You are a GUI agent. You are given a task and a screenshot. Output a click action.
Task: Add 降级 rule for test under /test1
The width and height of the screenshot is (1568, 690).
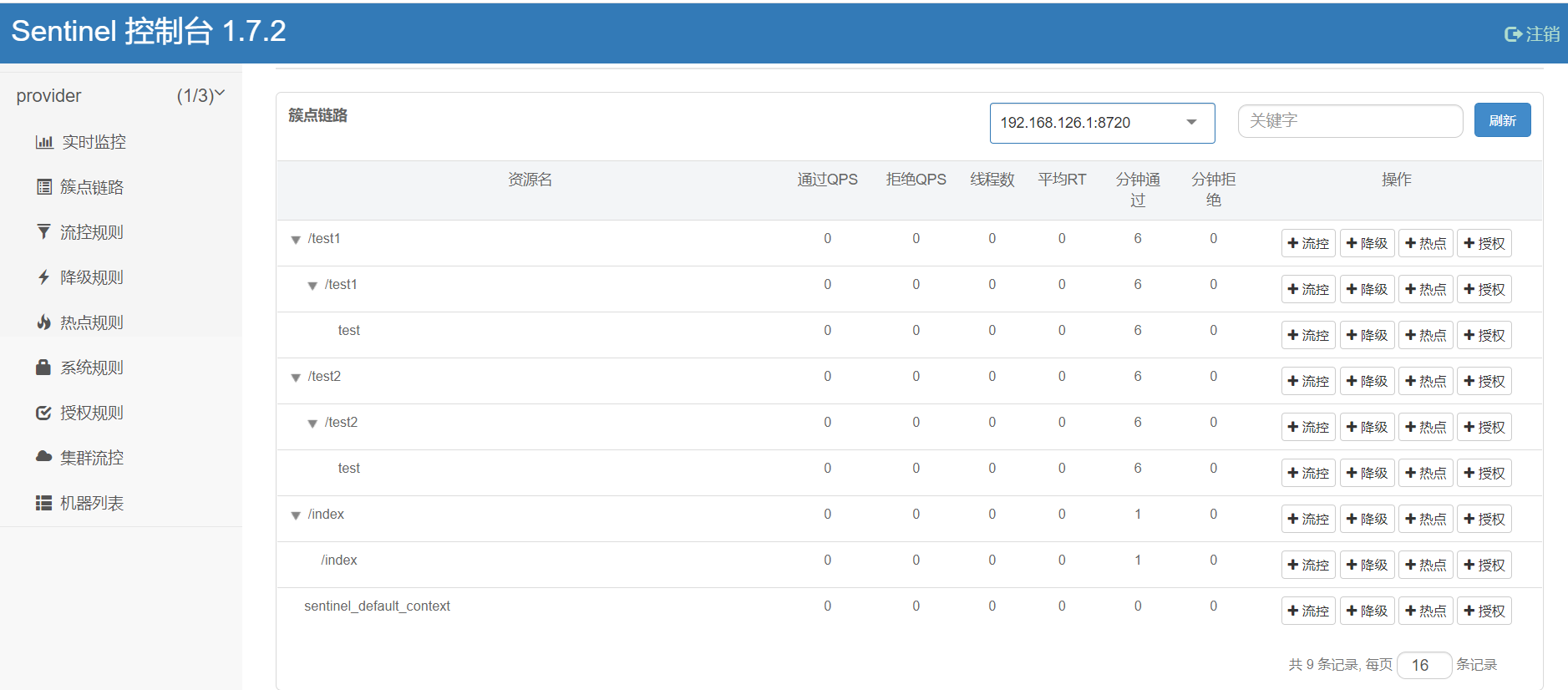1367,335
